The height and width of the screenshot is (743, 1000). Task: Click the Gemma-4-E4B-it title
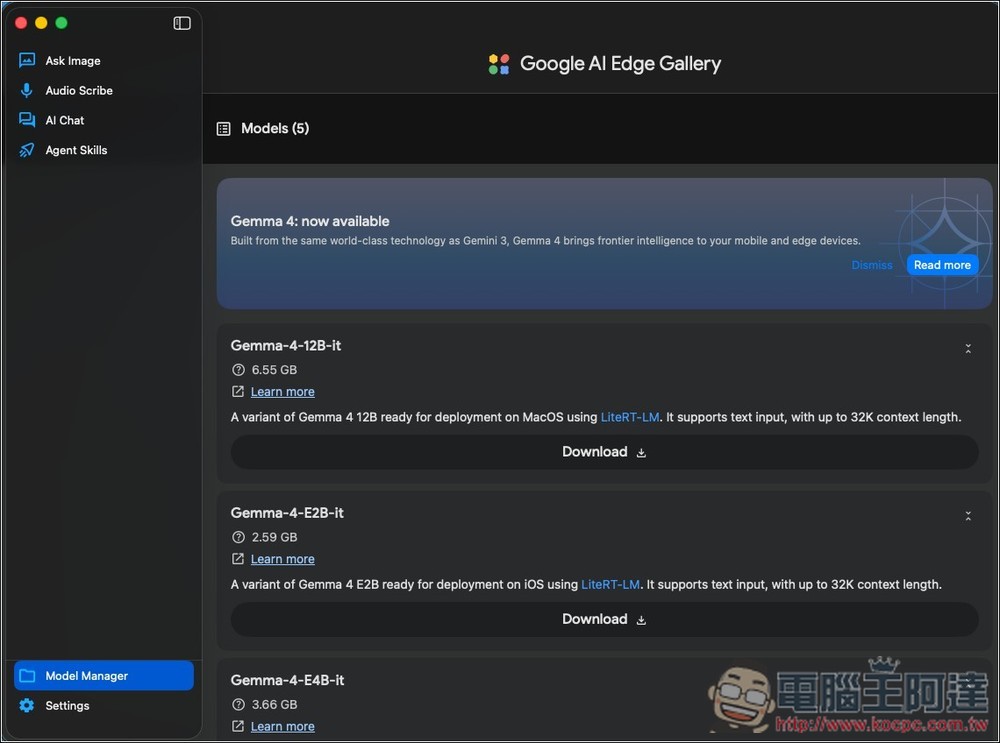pyautogui.click(x=287, y=680)
